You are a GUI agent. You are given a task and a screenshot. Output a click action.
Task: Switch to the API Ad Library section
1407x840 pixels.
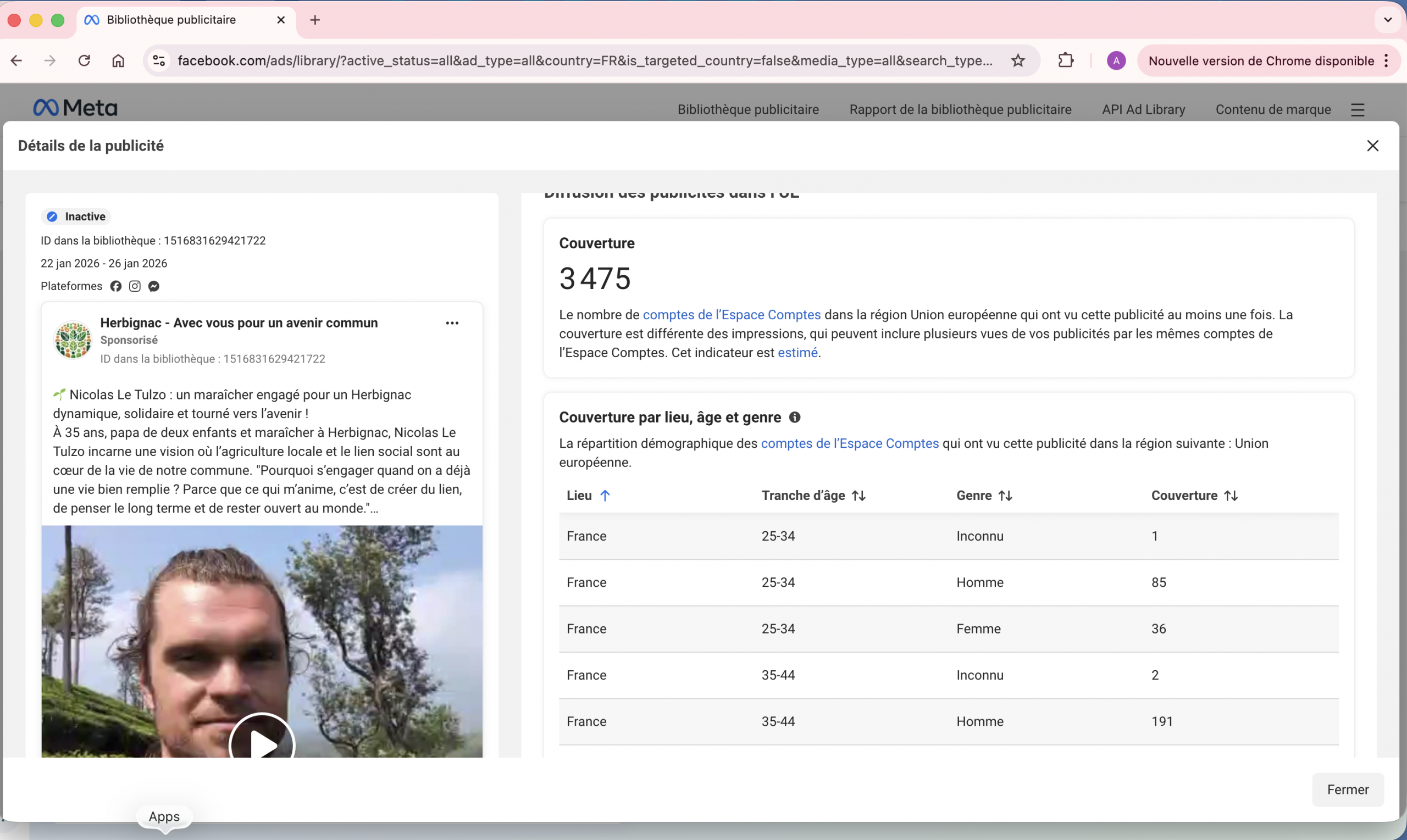tap(1143, 109)
